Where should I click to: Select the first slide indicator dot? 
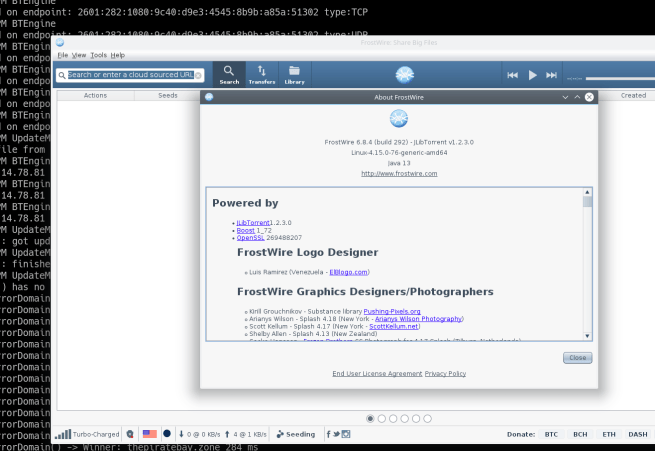pyautogui.click(x=371, y=418)
